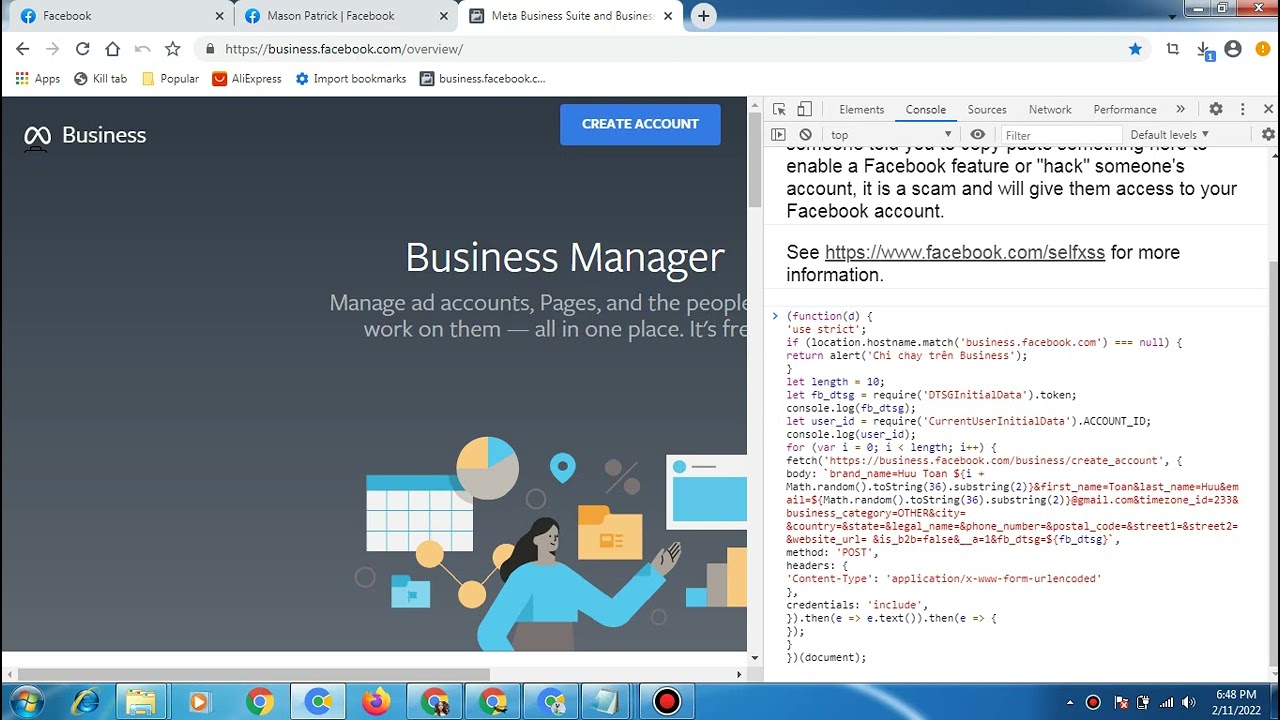Close the Mason Patrick Facebook tab
The width and height of the screenshot is (1280, 720).
click(445, 16)
